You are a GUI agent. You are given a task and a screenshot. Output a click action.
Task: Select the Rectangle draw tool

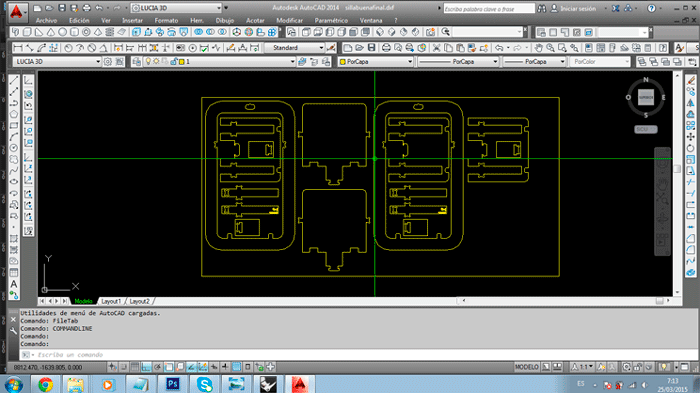click(x=14, y=125)
